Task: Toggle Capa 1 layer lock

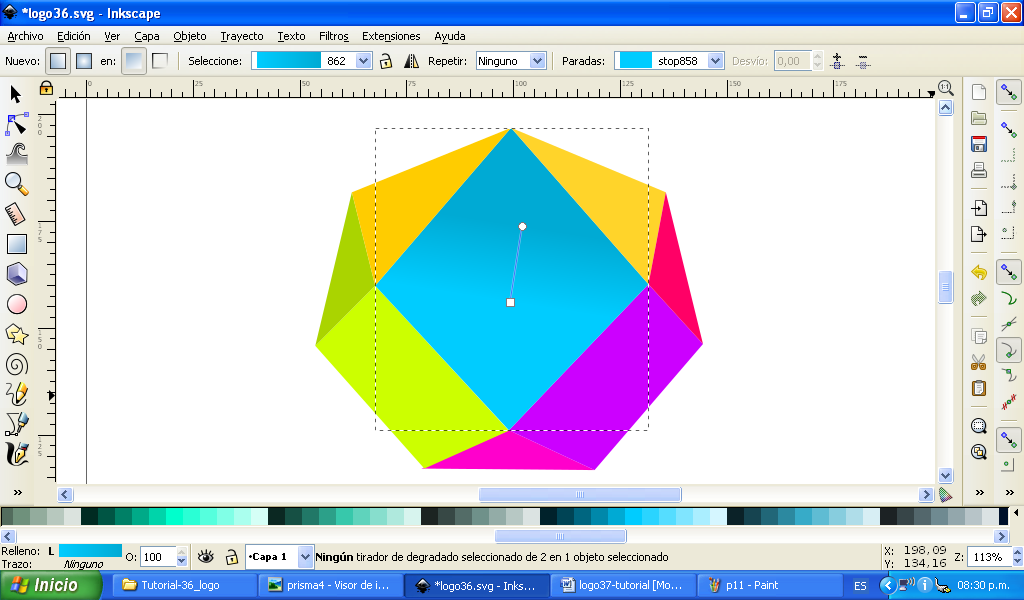Action: point(231,557)
